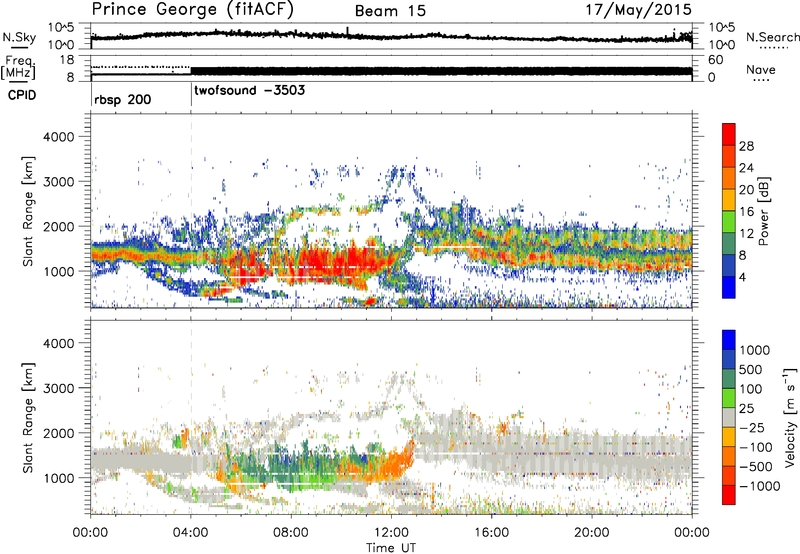Click the 'rbsp 200' CPID text
This screenshot has width=800, height=554.
[x=122, y=99]
